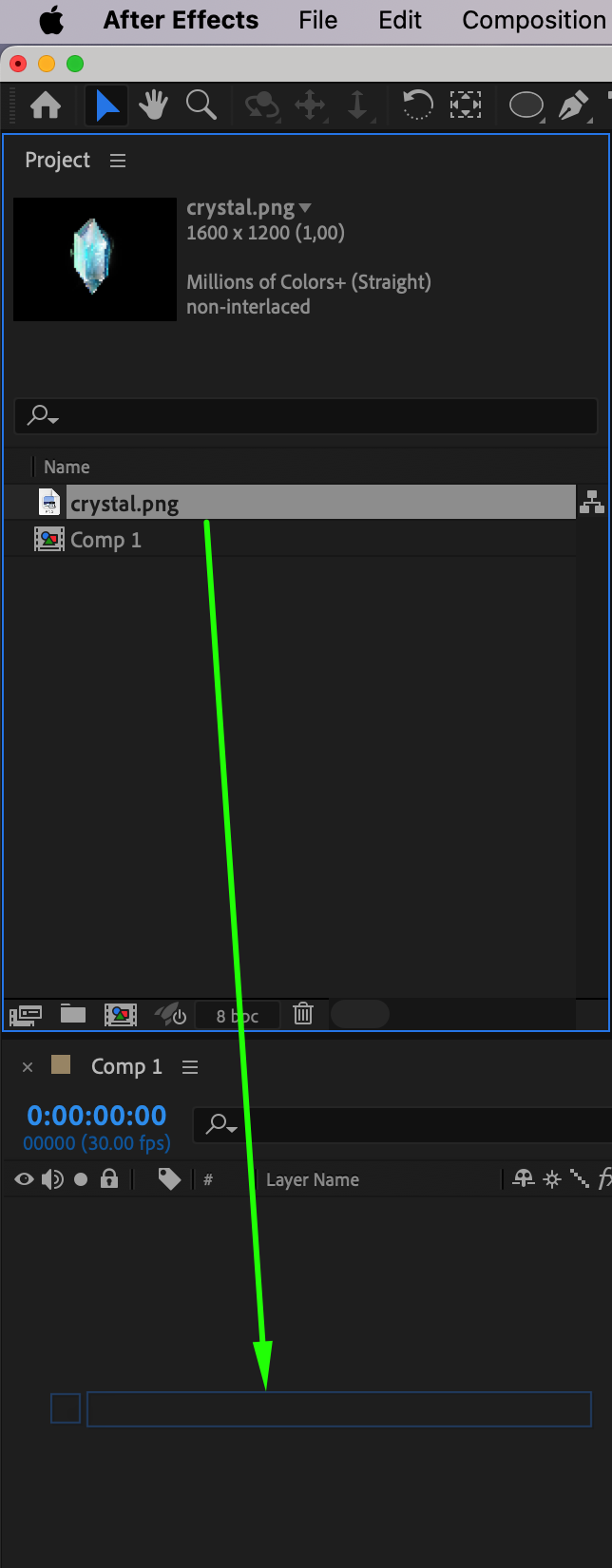The height and width of the screenshot is (1568, 612).
Task: Open the Edit menu
Action: [400, 20]
